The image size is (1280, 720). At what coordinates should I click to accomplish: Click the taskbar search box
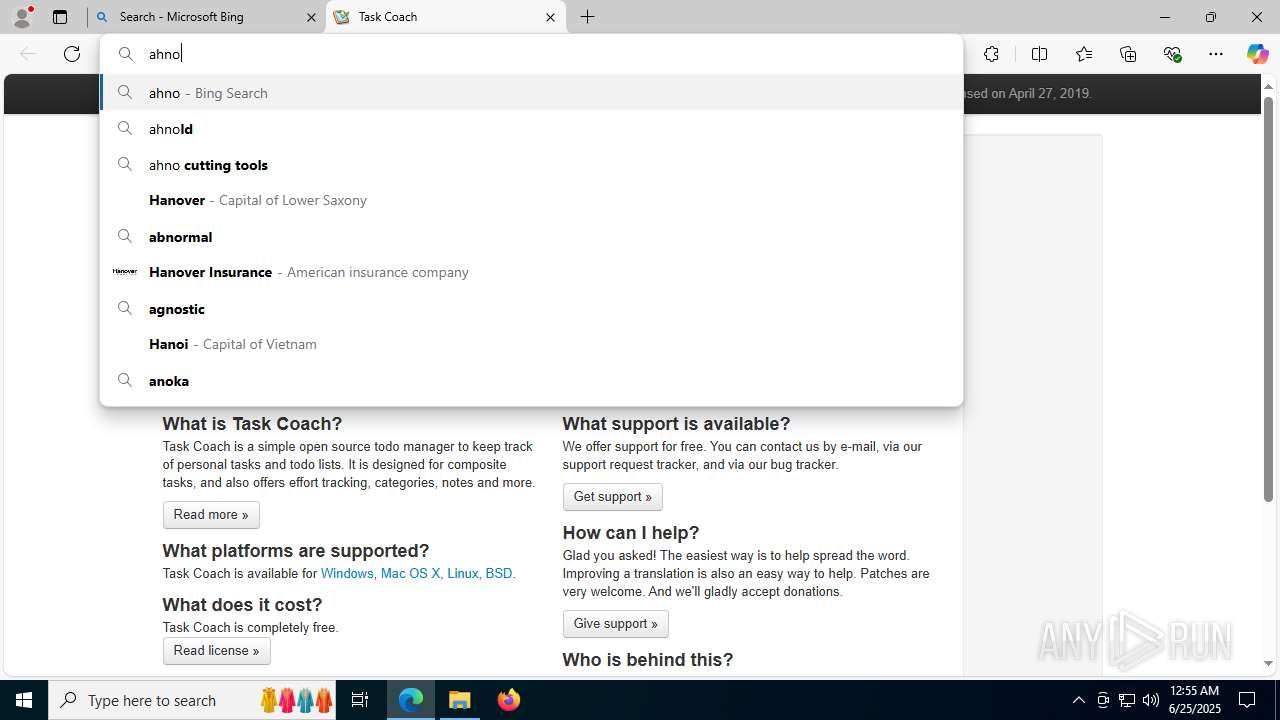coord(192,700)
